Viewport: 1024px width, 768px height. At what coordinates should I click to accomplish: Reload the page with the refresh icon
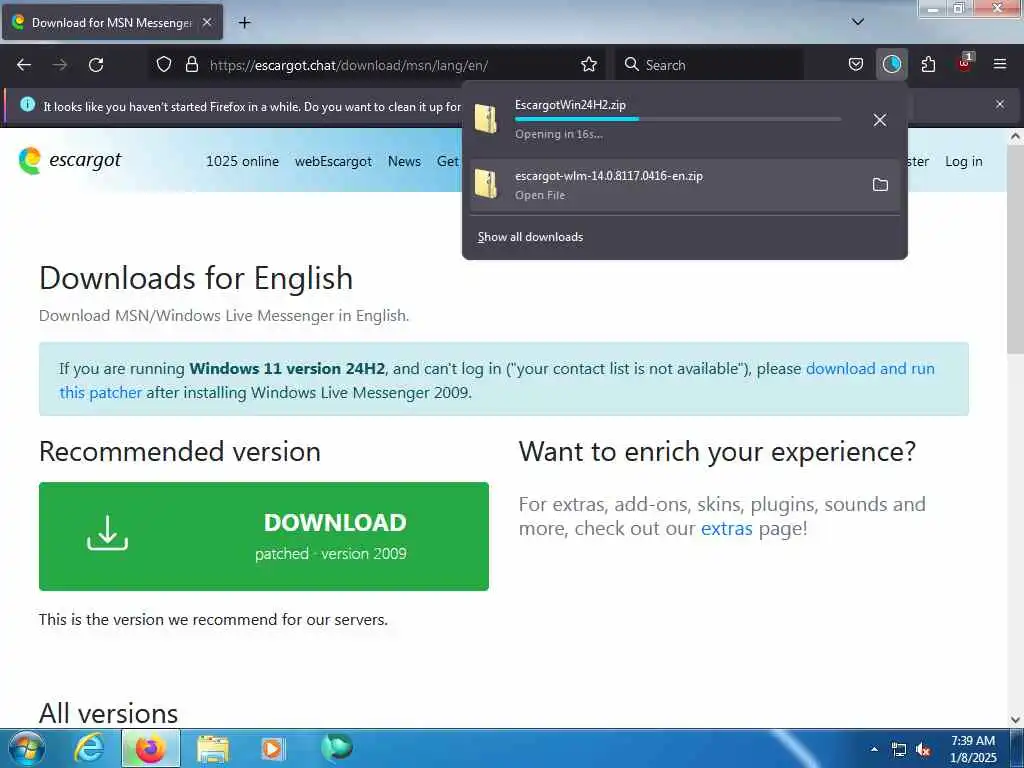coord(96,65)
